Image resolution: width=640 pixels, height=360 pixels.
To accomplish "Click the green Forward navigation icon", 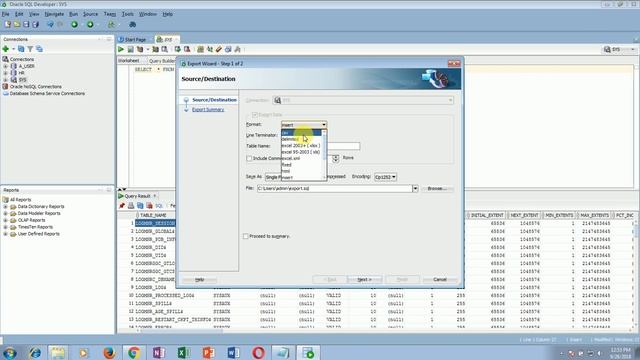I will click(90, 24).
